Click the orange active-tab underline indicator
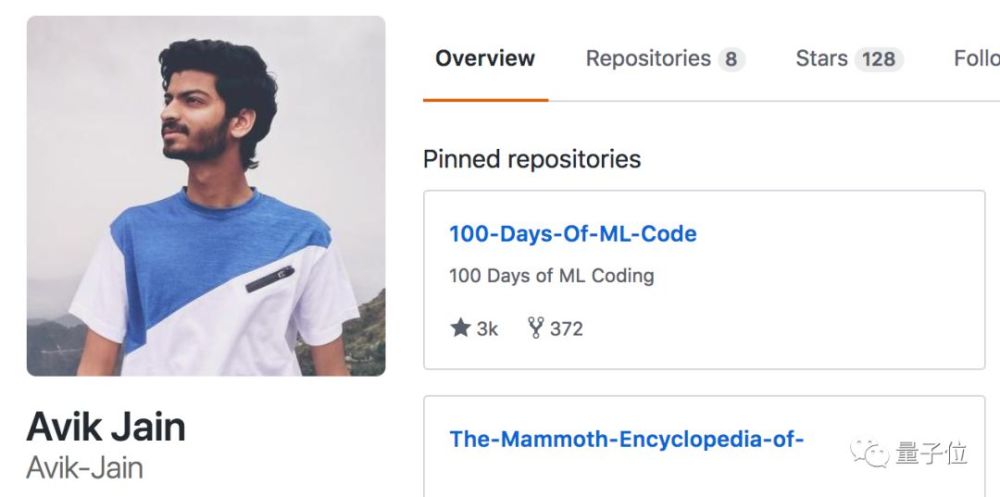Screen dimensions: 1000x497 (485, 100)
